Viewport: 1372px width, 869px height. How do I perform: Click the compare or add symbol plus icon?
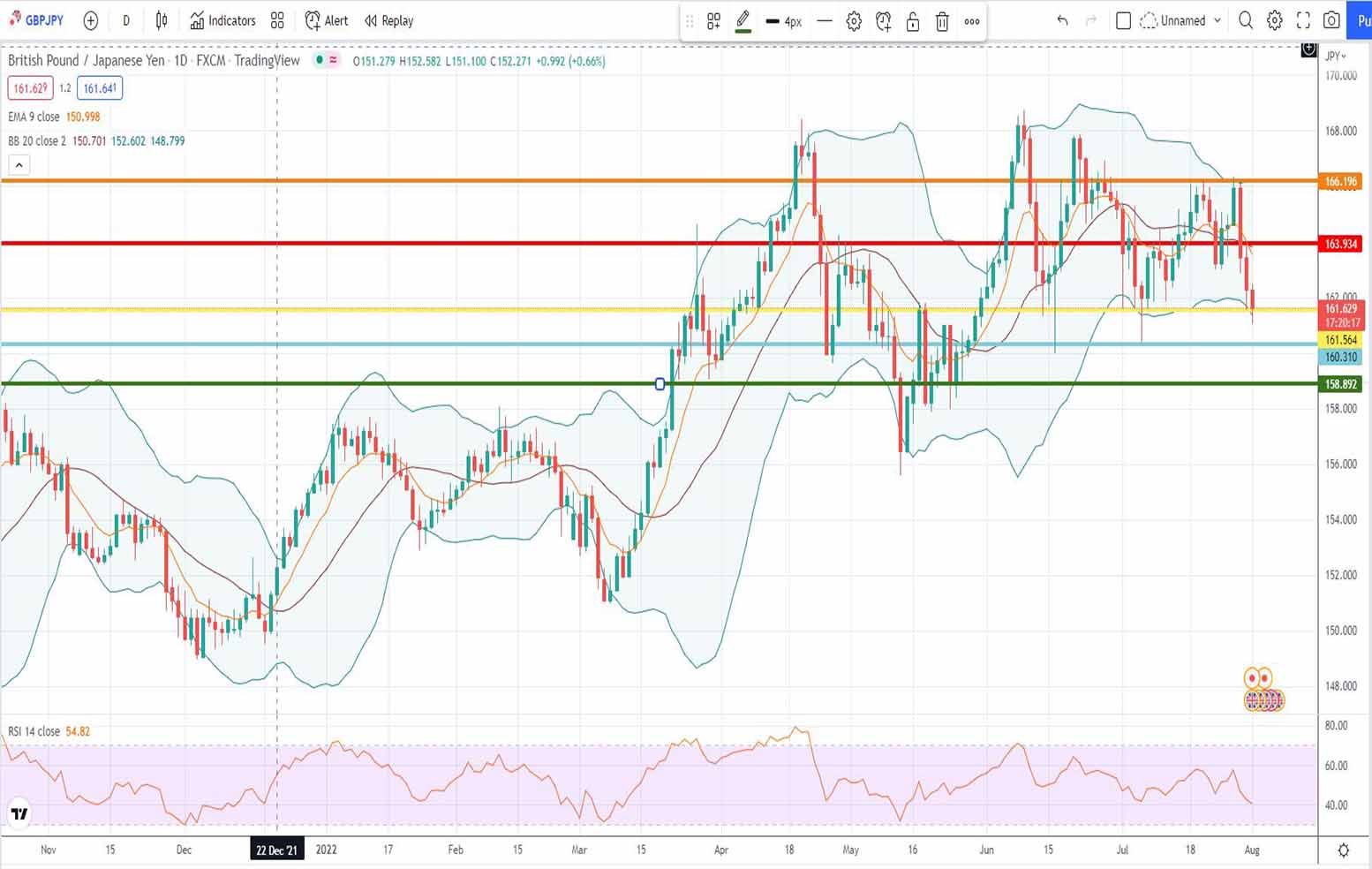pyautogui.click(x=90, y=20)
